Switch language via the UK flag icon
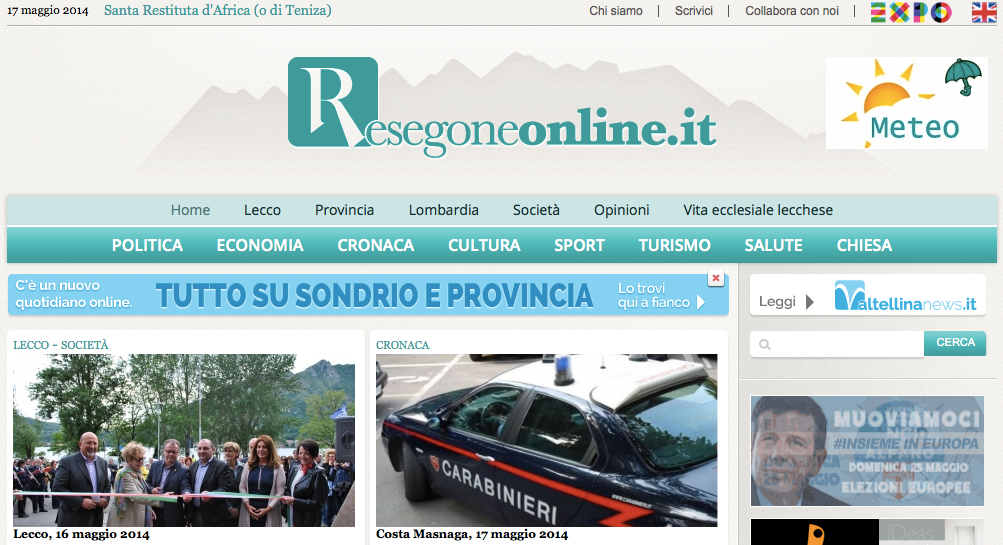 click(x=983, y=12)
